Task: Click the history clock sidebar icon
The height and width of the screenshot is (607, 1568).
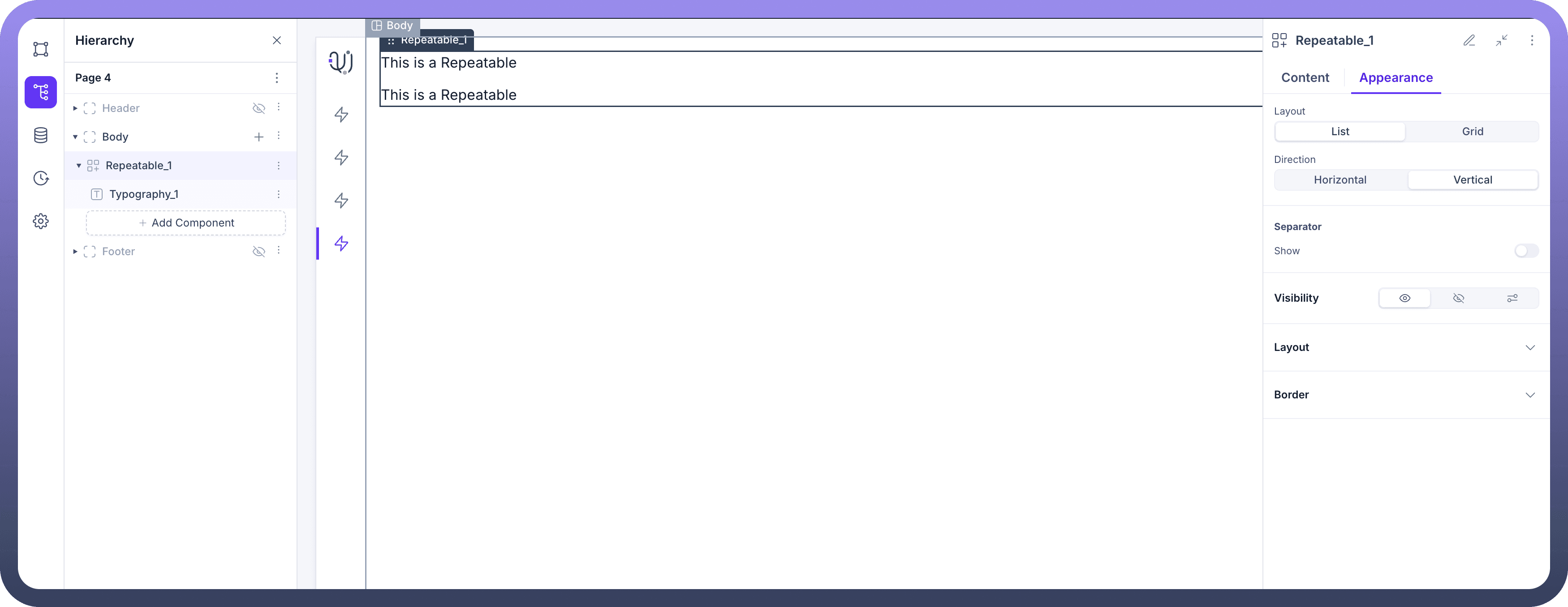Action: tap(41, 178)
